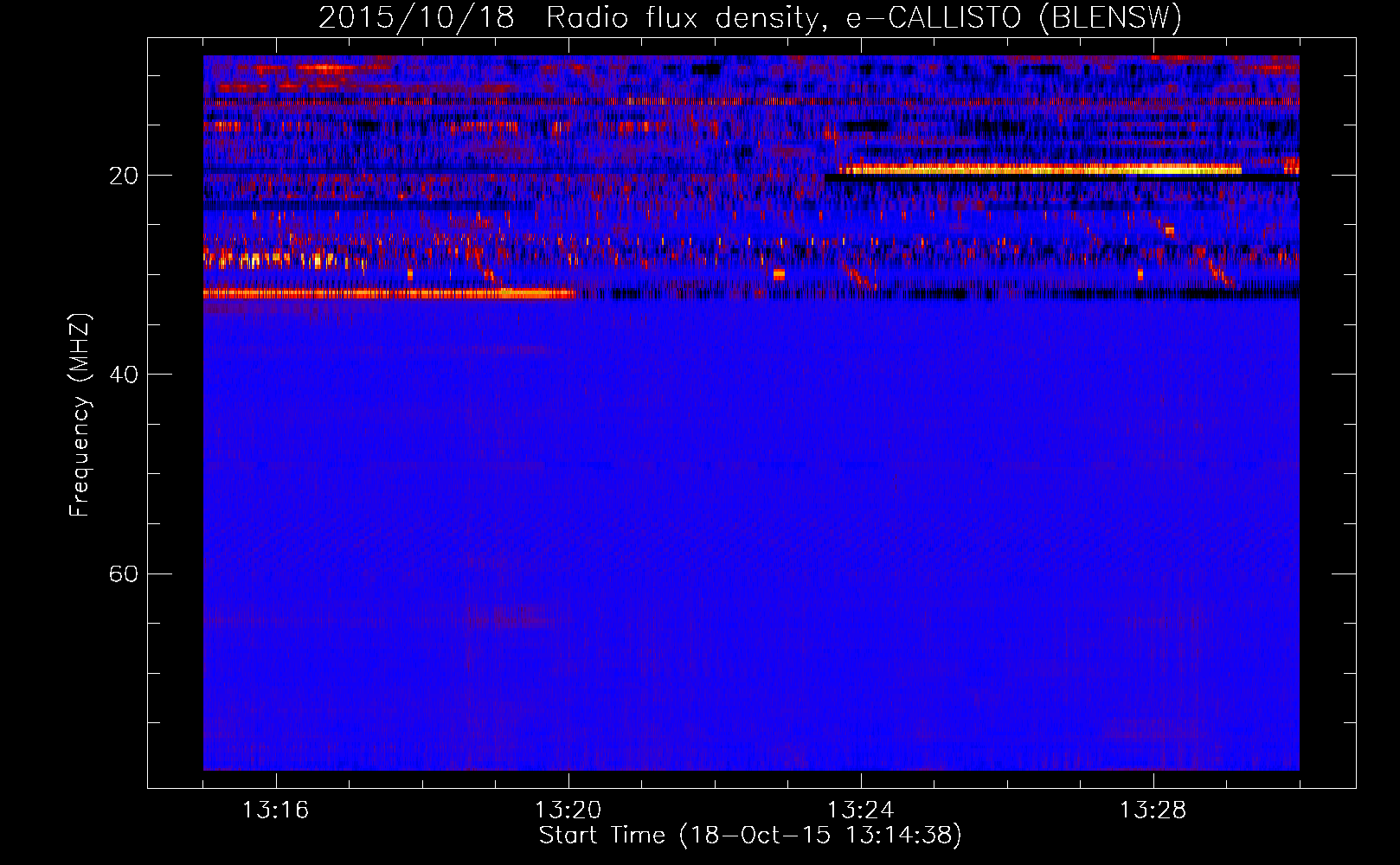Viewport: 1400px width, 865px height.
Task: Click the 13:24 time tick label
Action: point(861,811)
